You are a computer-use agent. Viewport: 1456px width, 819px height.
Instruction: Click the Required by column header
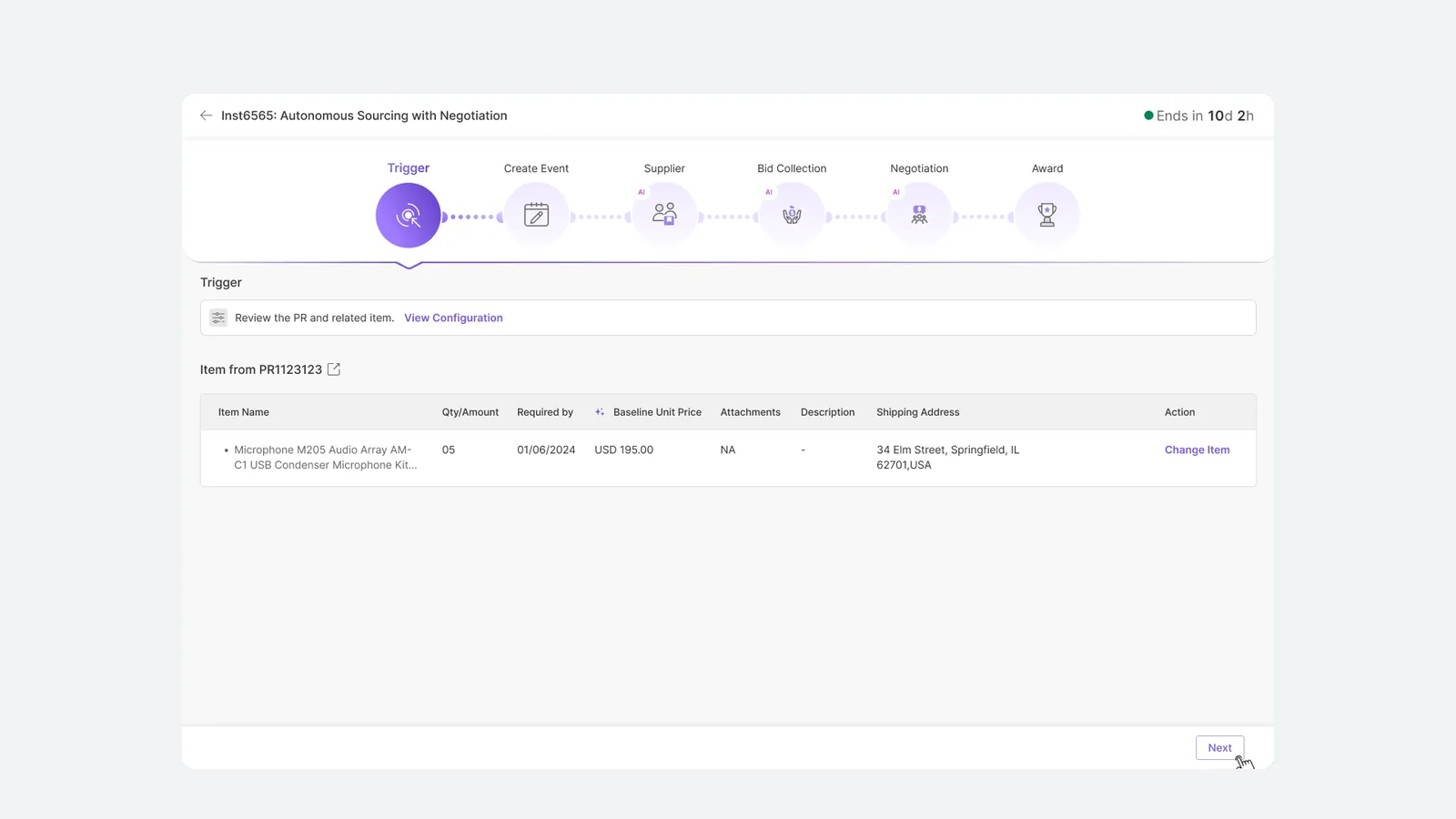pyautogui.click(x=545, y=412)
